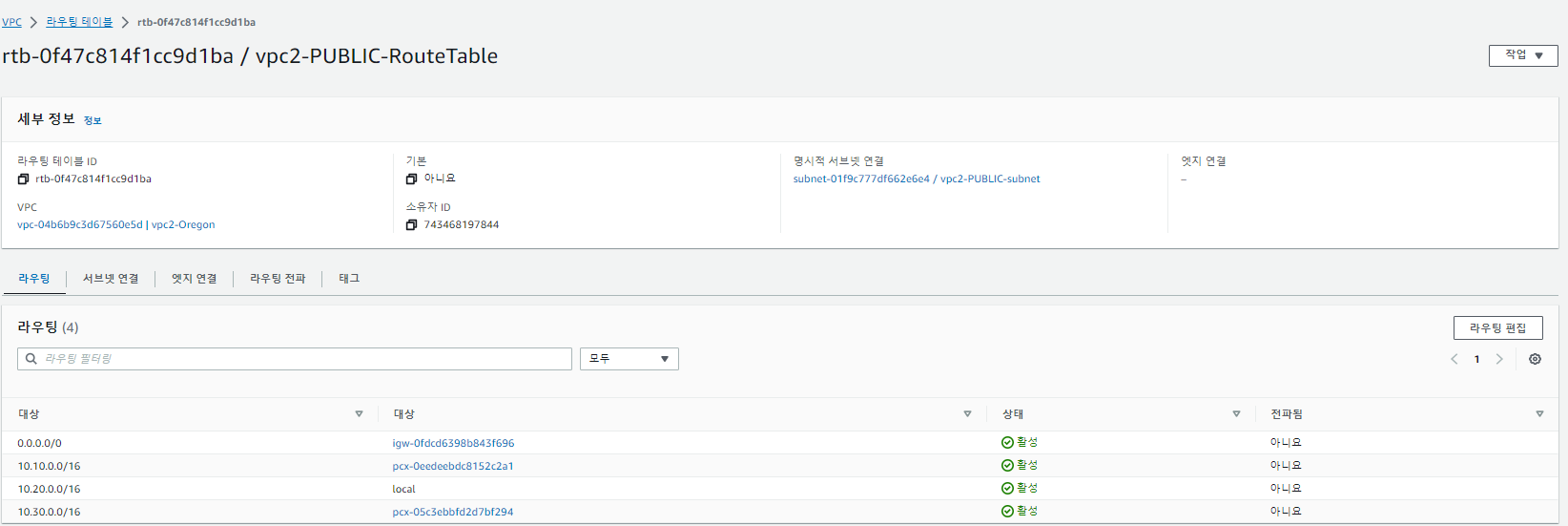Image resolution: width=1568 pixels, height=526 pixels.
Task: Click the search magnifier icon in route filter
Action: [x=31, y=359]
